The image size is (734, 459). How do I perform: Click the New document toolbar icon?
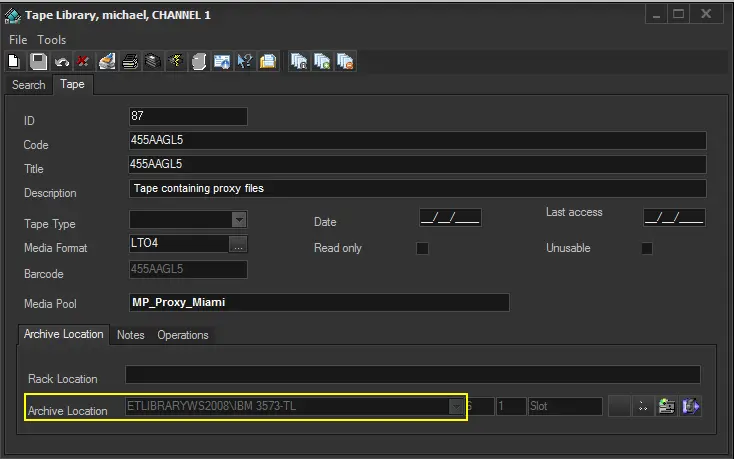(15, 62)
